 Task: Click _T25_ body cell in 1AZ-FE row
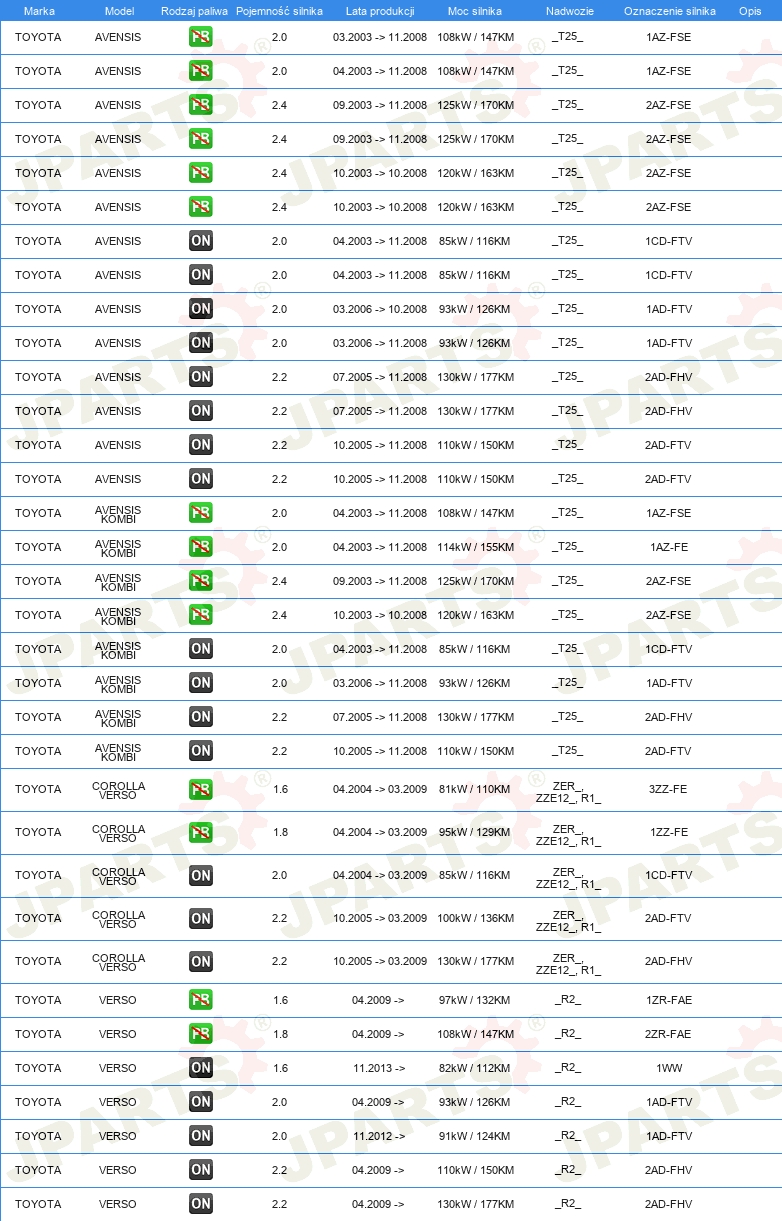[x=568, y=547]
